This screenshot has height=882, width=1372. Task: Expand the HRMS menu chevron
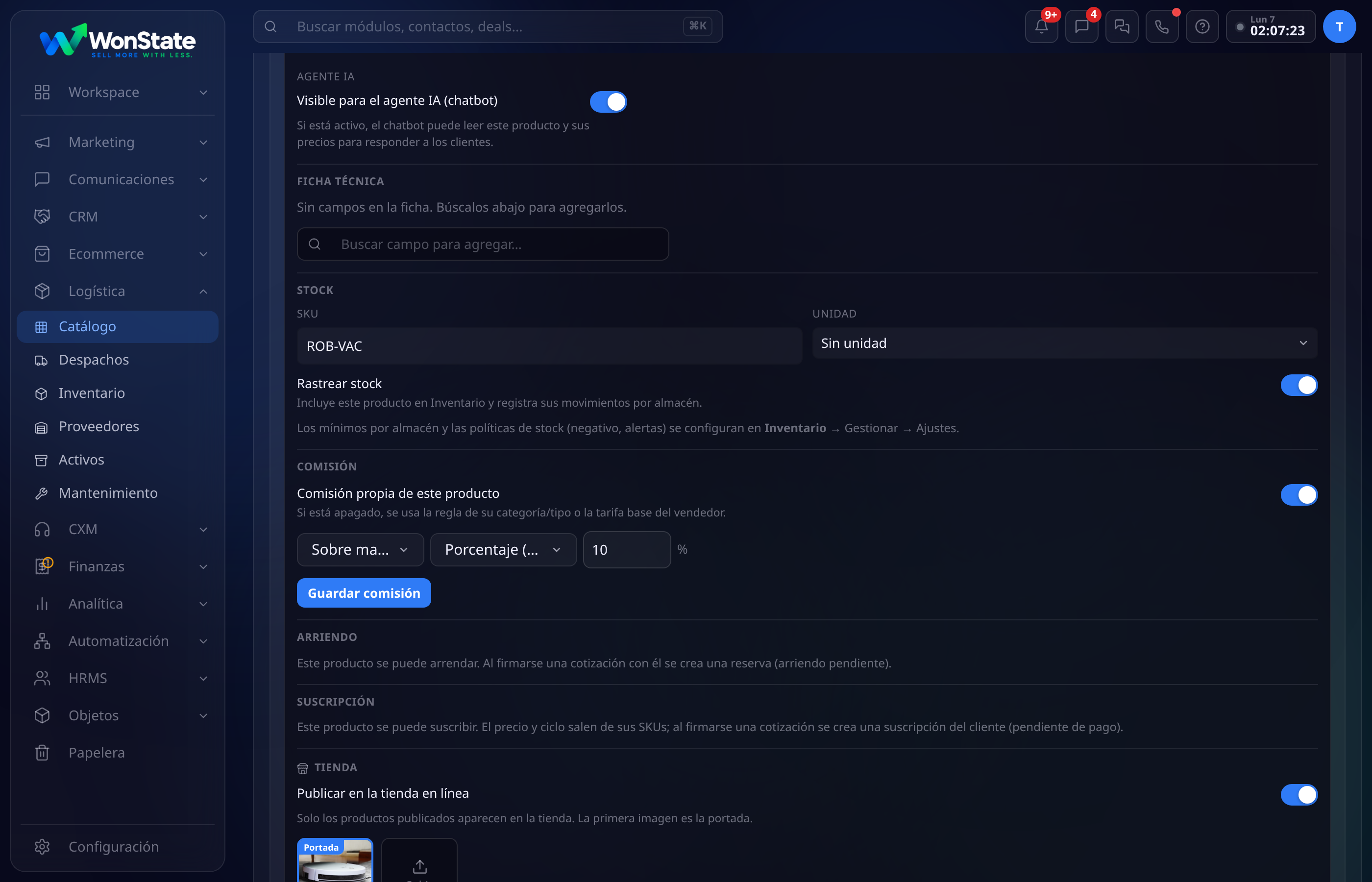pos(203,678)
